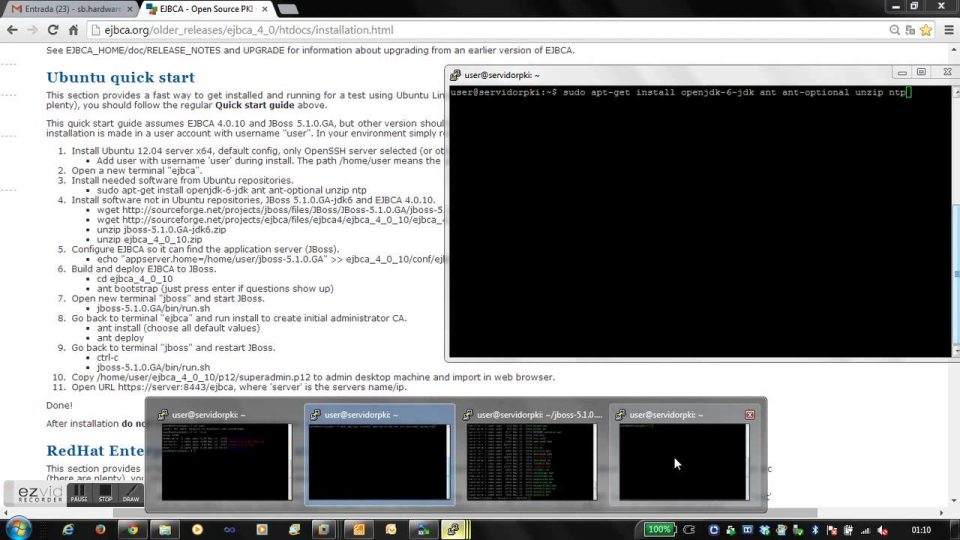This screenshot has height=540, width=960.
Task: Click the browser page horizontal scrollbar
Action: [464, 512]
